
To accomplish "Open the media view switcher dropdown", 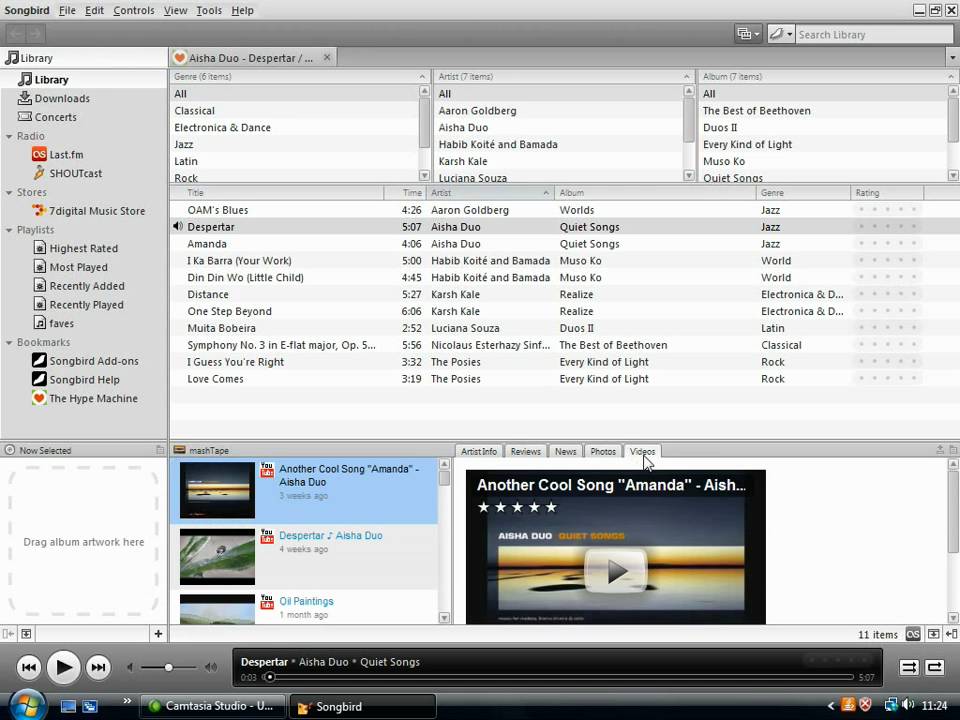I will (x=748, y=34).
